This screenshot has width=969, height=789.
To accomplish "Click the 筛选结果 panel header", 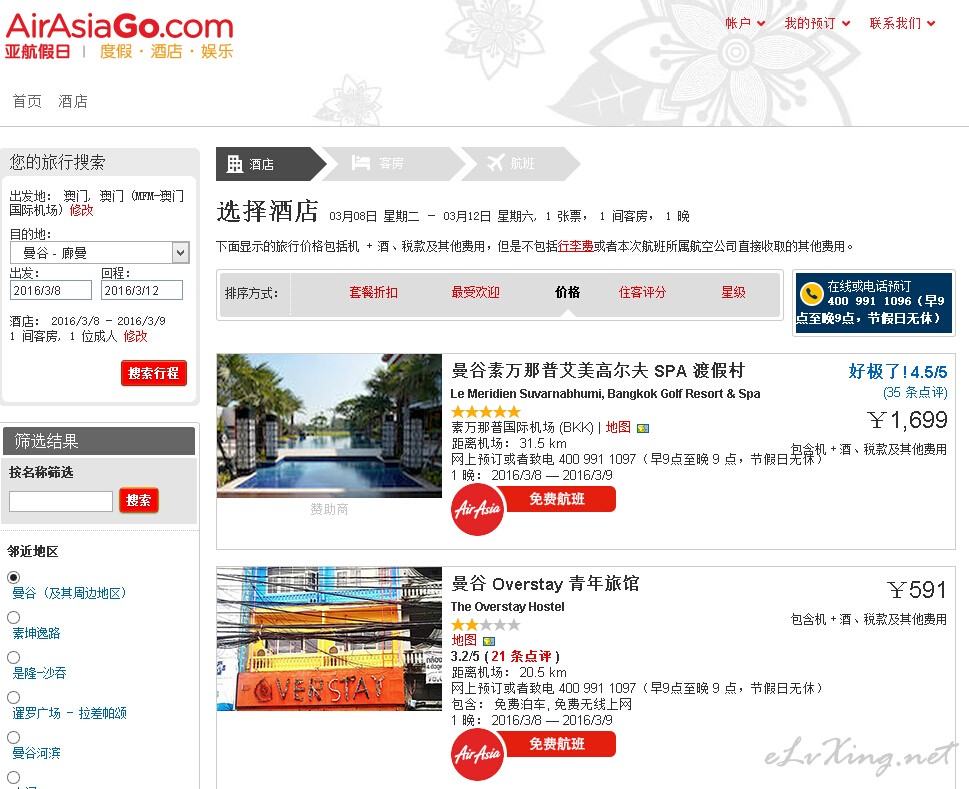I will pyautogui.click(x=99, y=441).
